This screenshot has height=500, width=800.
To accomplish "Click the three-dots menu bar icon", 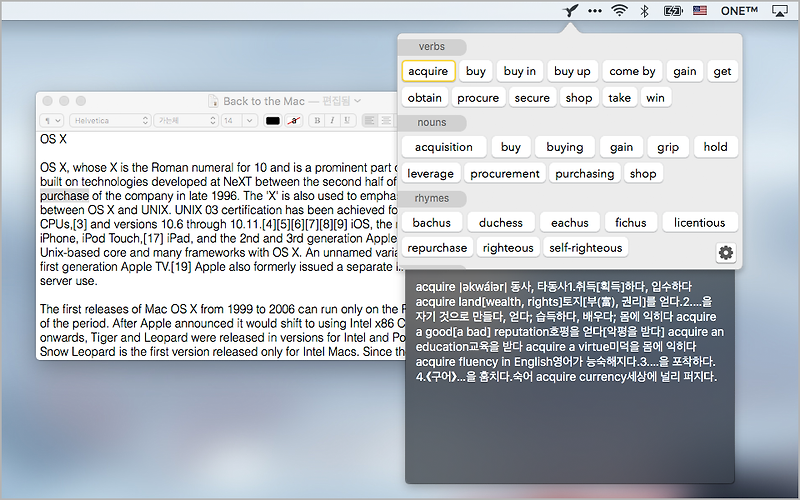I will 594,11.
